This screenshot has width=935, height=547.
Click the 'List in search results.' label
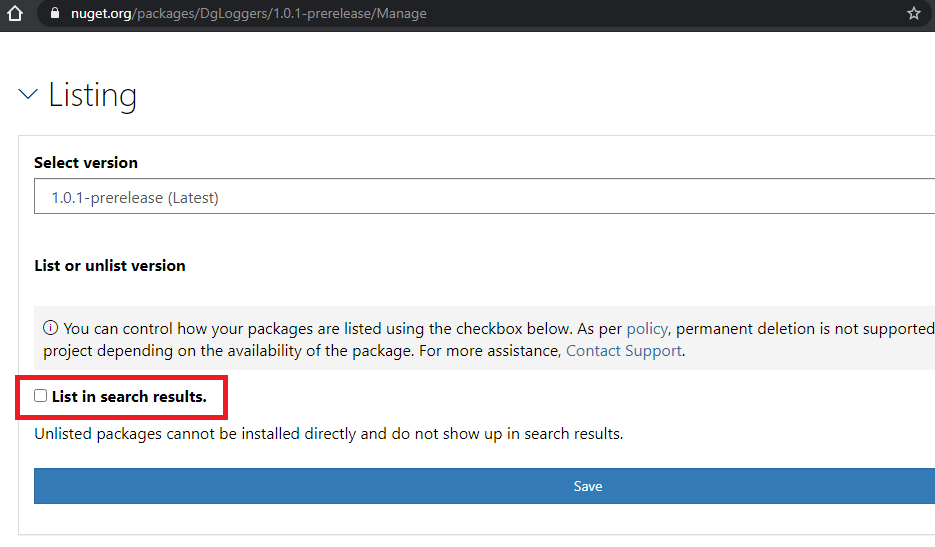point(129,397)
